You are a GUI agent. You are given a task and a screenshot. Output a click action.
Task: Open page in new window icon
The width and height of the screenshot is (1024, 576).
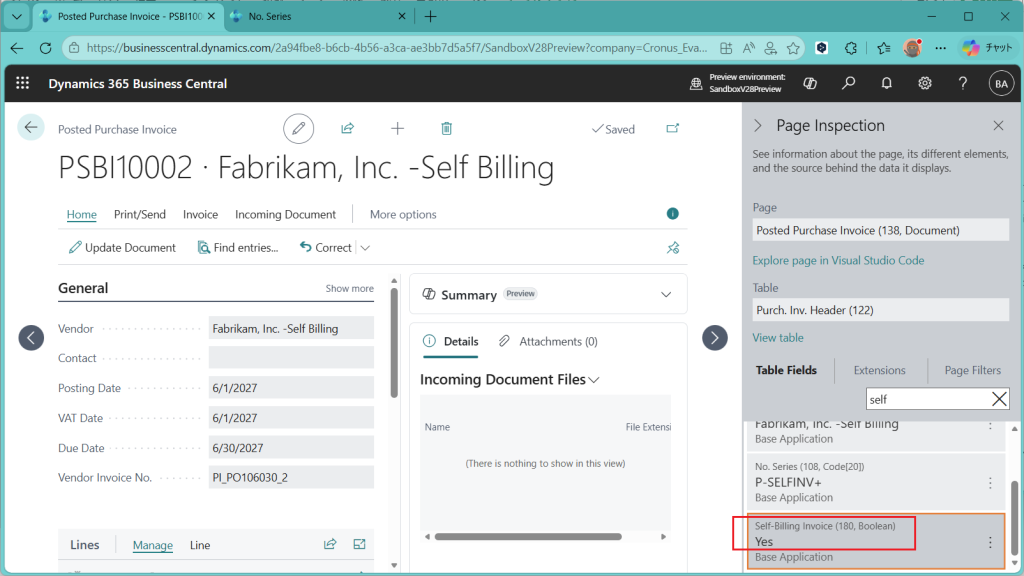(x=673, y=128)
